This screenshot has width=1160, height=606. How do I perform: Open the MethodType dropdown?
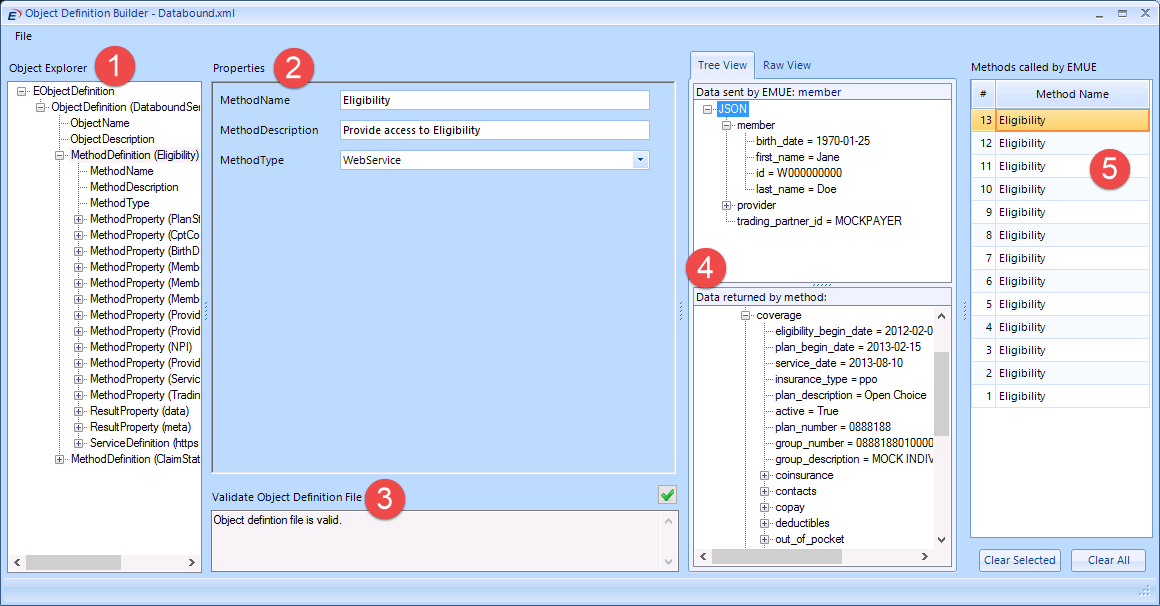coord(640,160)
